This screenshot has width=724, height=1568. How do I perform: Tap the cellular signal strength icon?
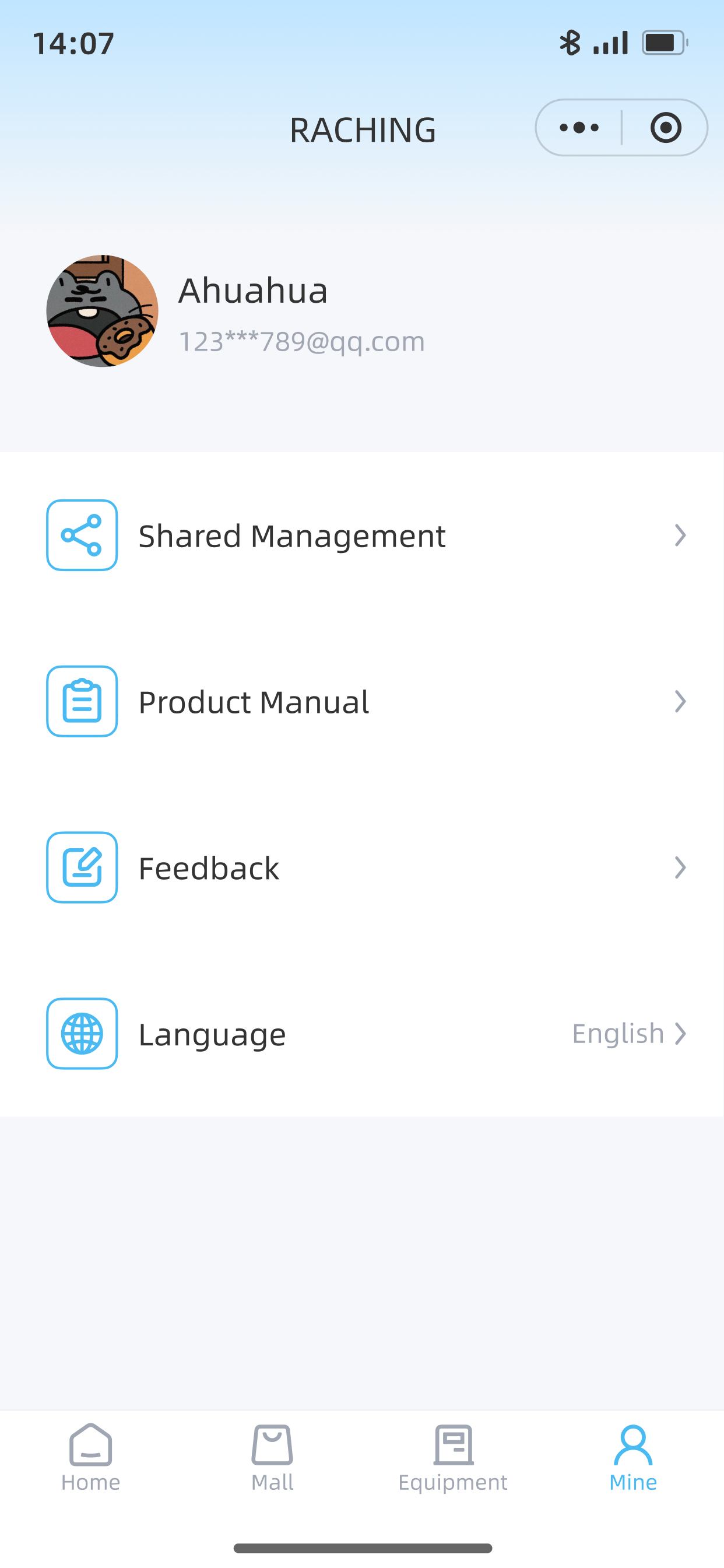tap(611, 43)
